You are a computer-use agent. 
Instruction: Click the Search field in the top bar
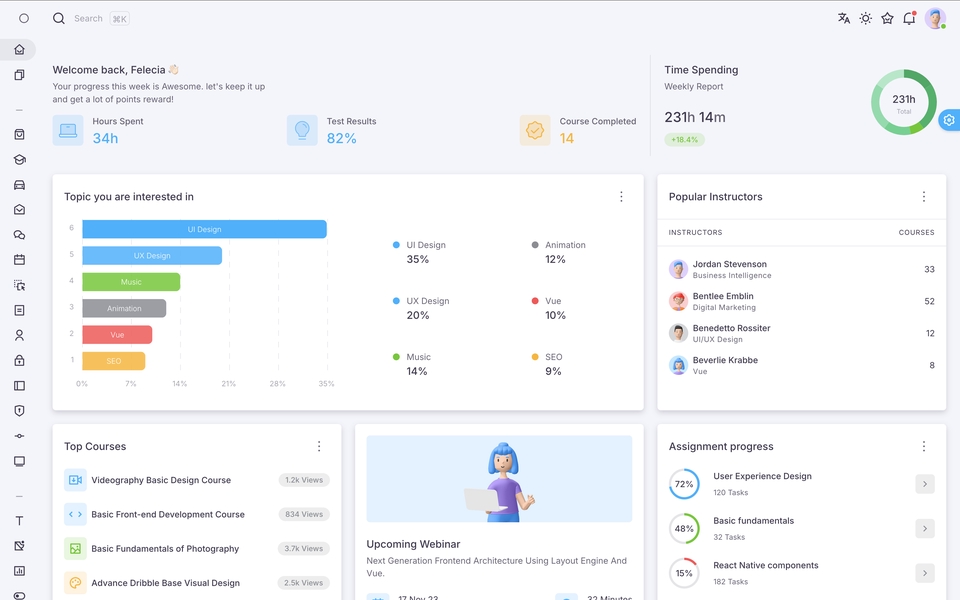point(88,18)
